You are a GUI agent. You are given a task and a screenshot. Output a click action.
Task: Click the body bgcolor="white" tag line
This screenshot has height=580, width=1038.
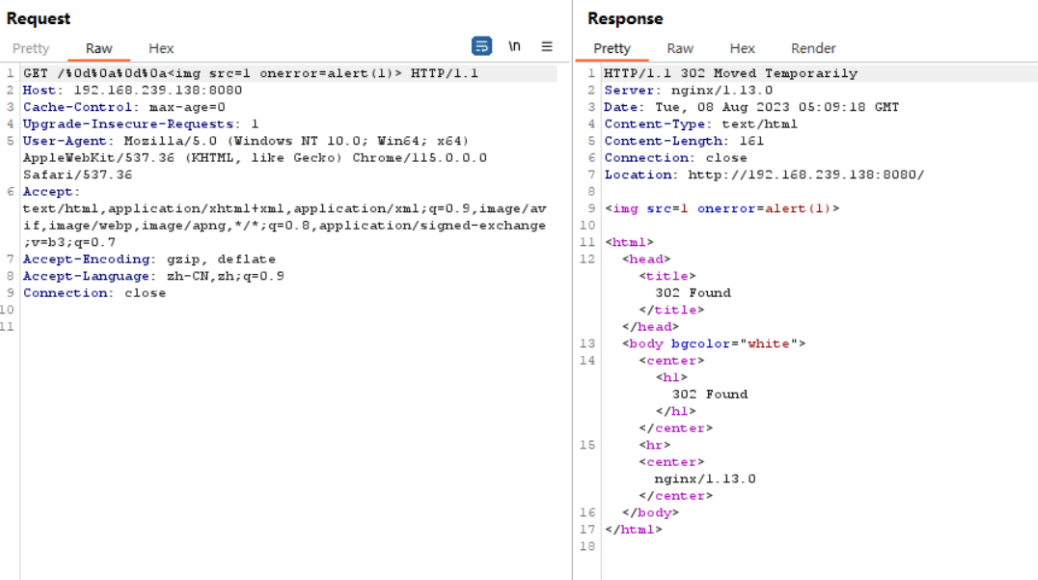tap(714, 344)
